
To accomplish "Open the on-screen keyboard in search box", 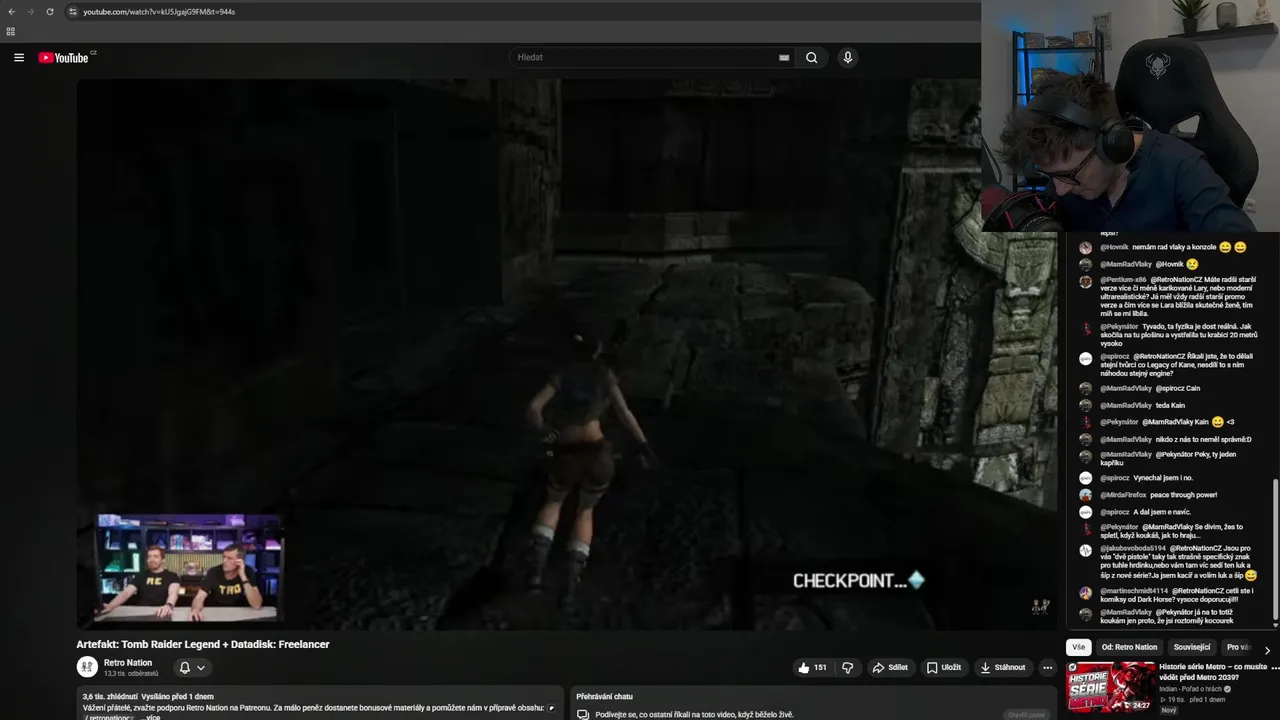I will (784, 57).
